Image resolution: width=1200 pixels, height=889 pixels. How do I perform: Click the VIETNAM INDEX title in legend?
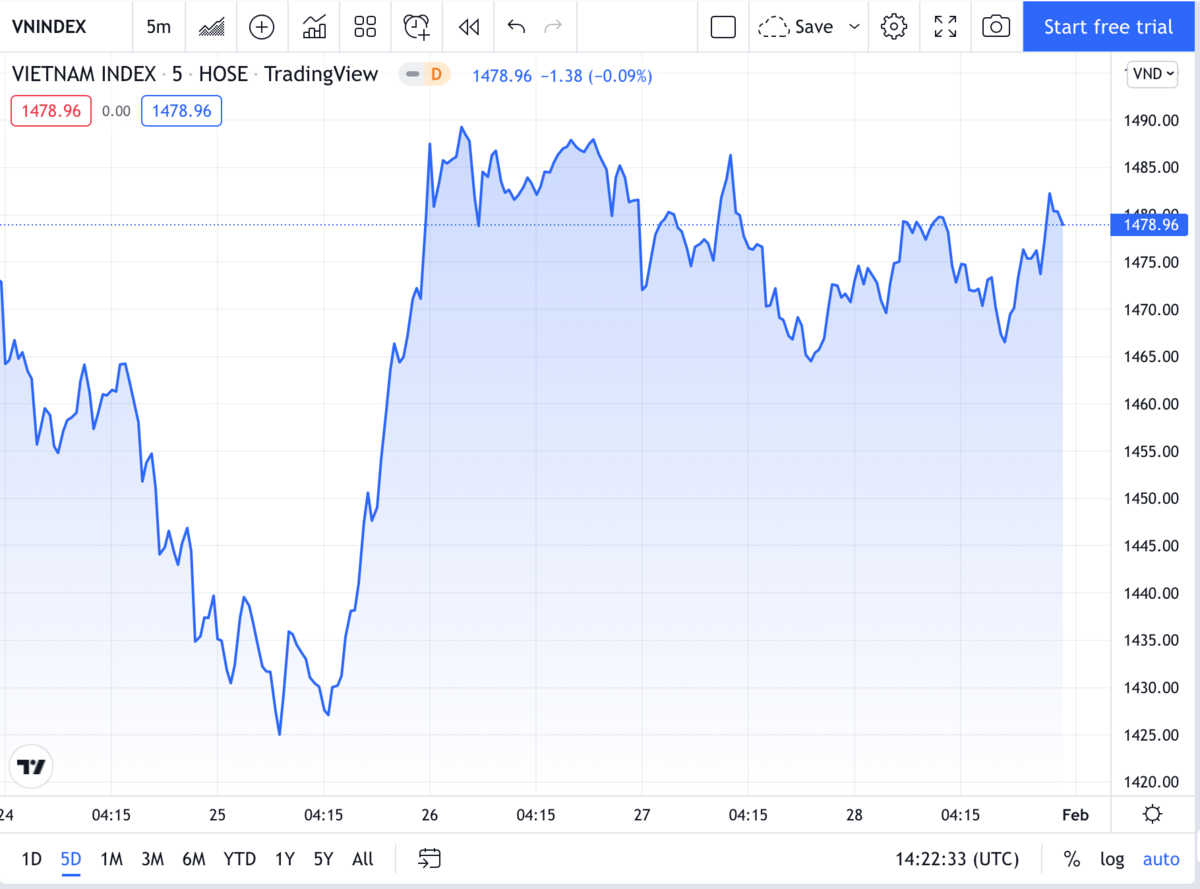83,74
